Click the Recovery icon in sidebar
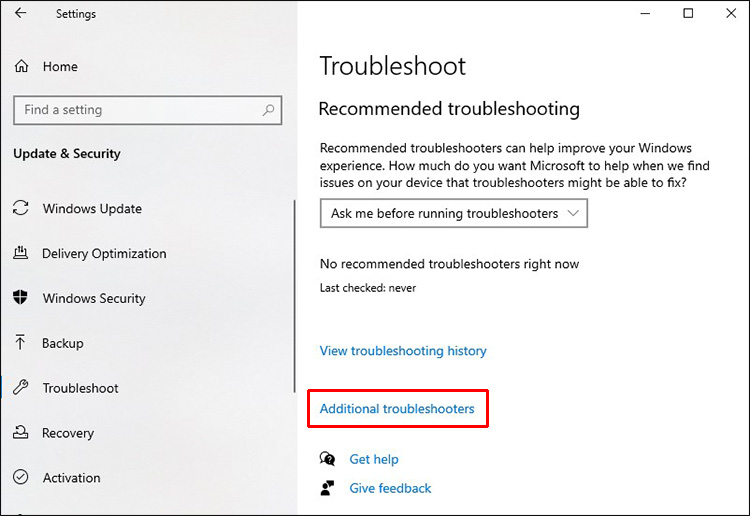750x516 pixels. tap(20, 433)
